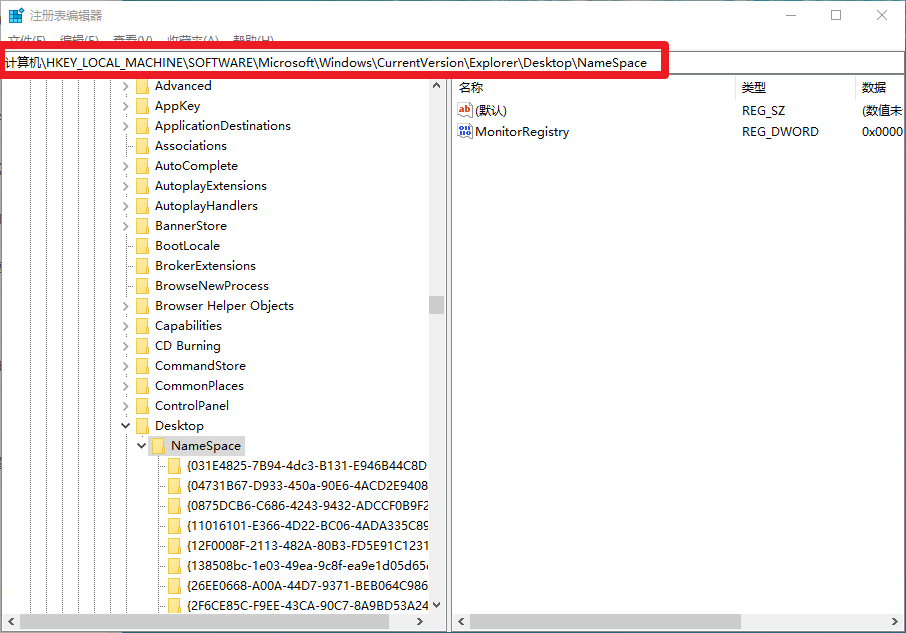
Task: Collapse the NameSpace key node
Action: [141, 446]
